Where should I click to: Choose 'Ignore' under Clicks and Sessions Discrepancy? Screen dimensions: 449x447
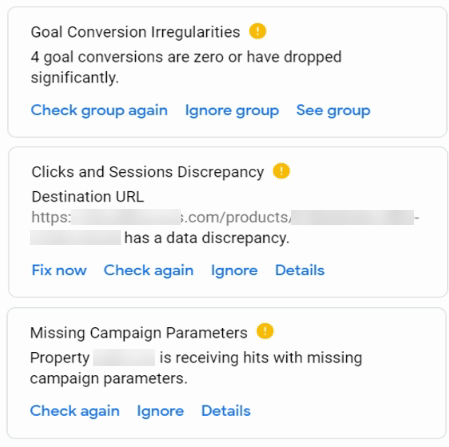(x=234, y=271)
